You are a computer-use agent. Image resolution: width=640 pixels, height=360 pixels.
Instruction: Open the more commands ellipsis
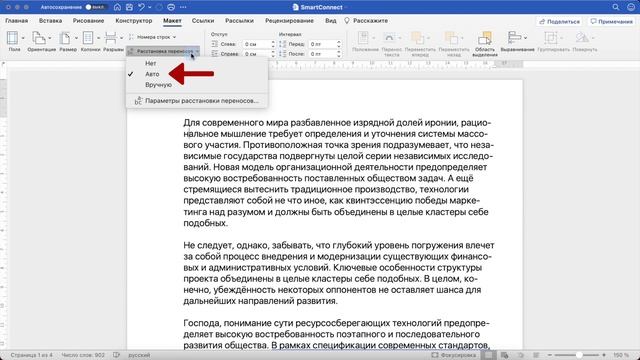coord(183,7)
